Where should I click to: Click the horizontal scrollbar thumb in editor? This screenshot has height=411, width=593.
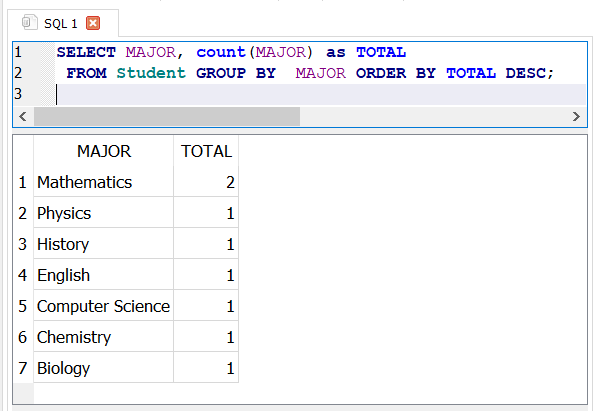pyautogui.click(x=167, y=116)
